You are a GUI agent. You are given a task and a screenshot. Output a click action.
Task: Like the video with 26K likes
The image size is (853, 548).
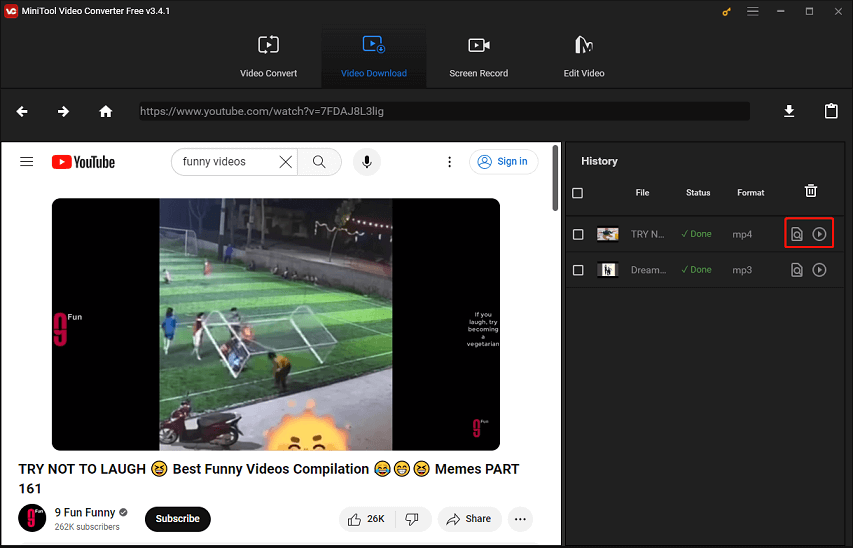coord(367,519)
